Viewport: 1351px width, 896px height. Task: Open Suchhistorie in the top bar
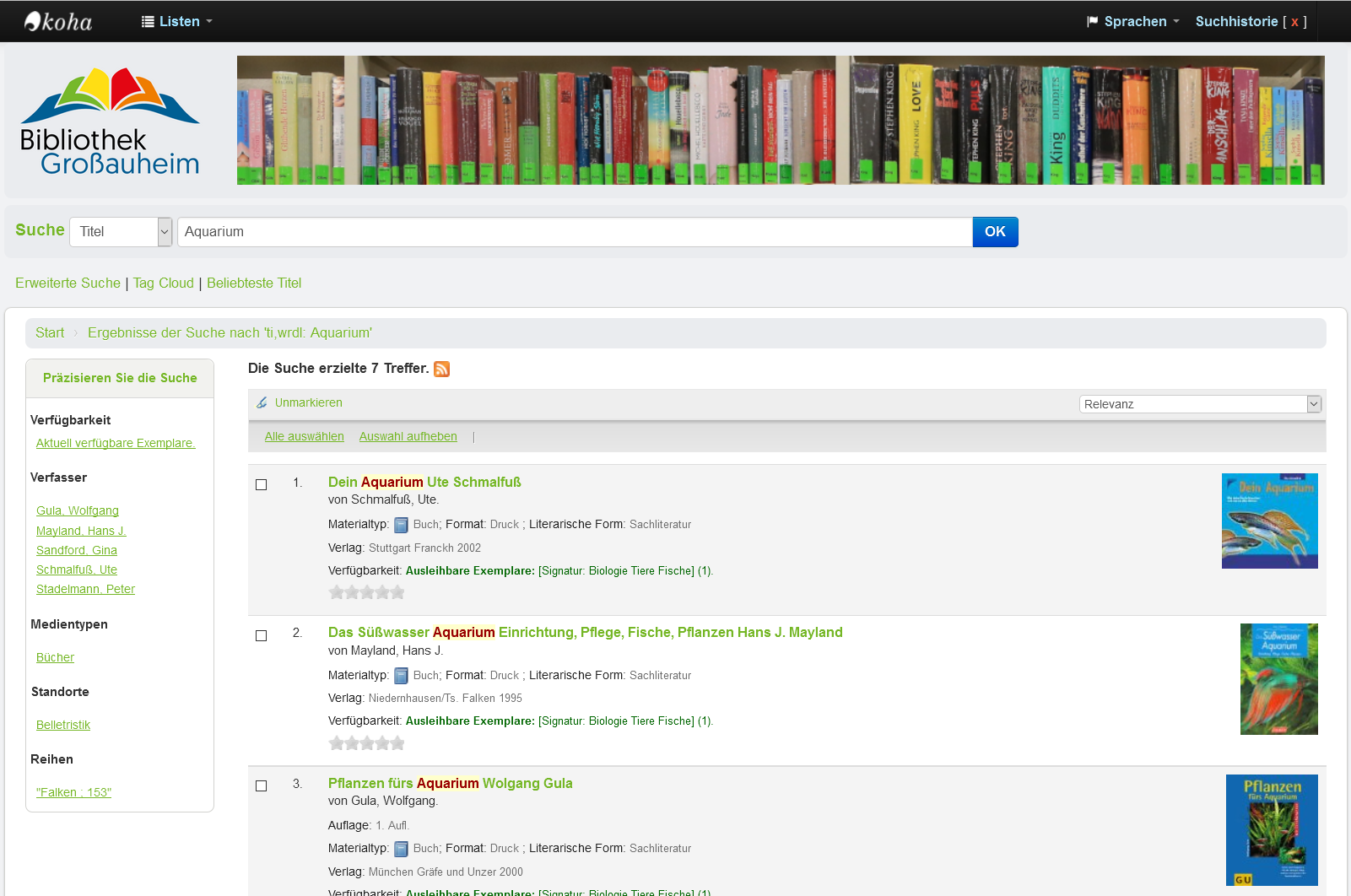(1236, 22)
